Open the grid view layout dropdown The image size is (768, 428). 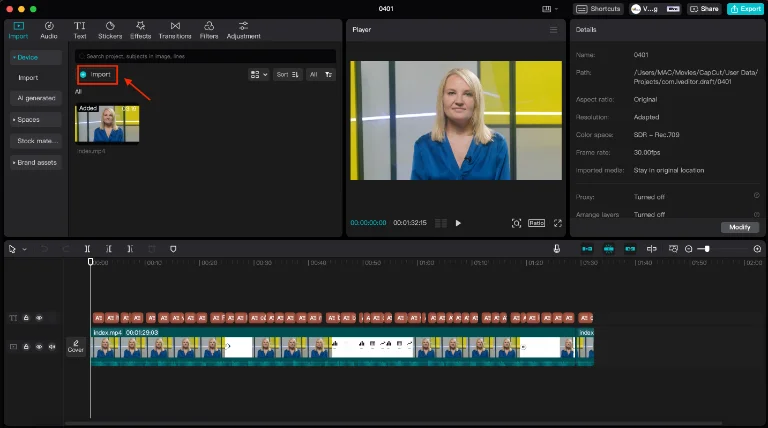(x=259, y=74)
